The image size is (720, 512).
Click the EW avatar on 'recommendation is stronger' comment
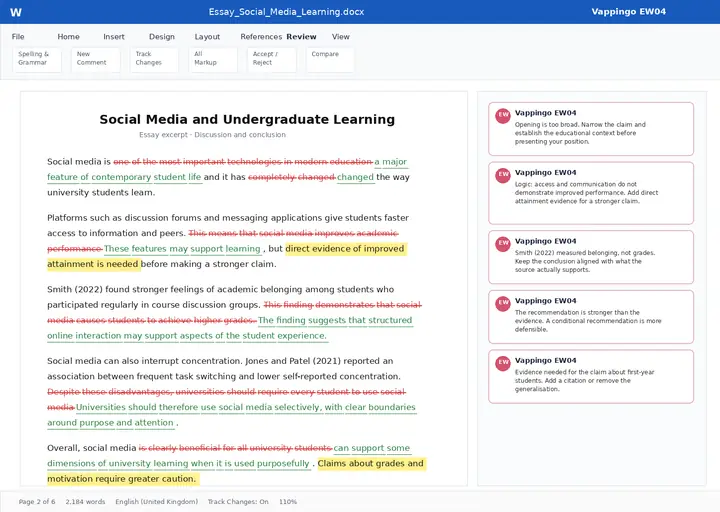tap(503, 303)
